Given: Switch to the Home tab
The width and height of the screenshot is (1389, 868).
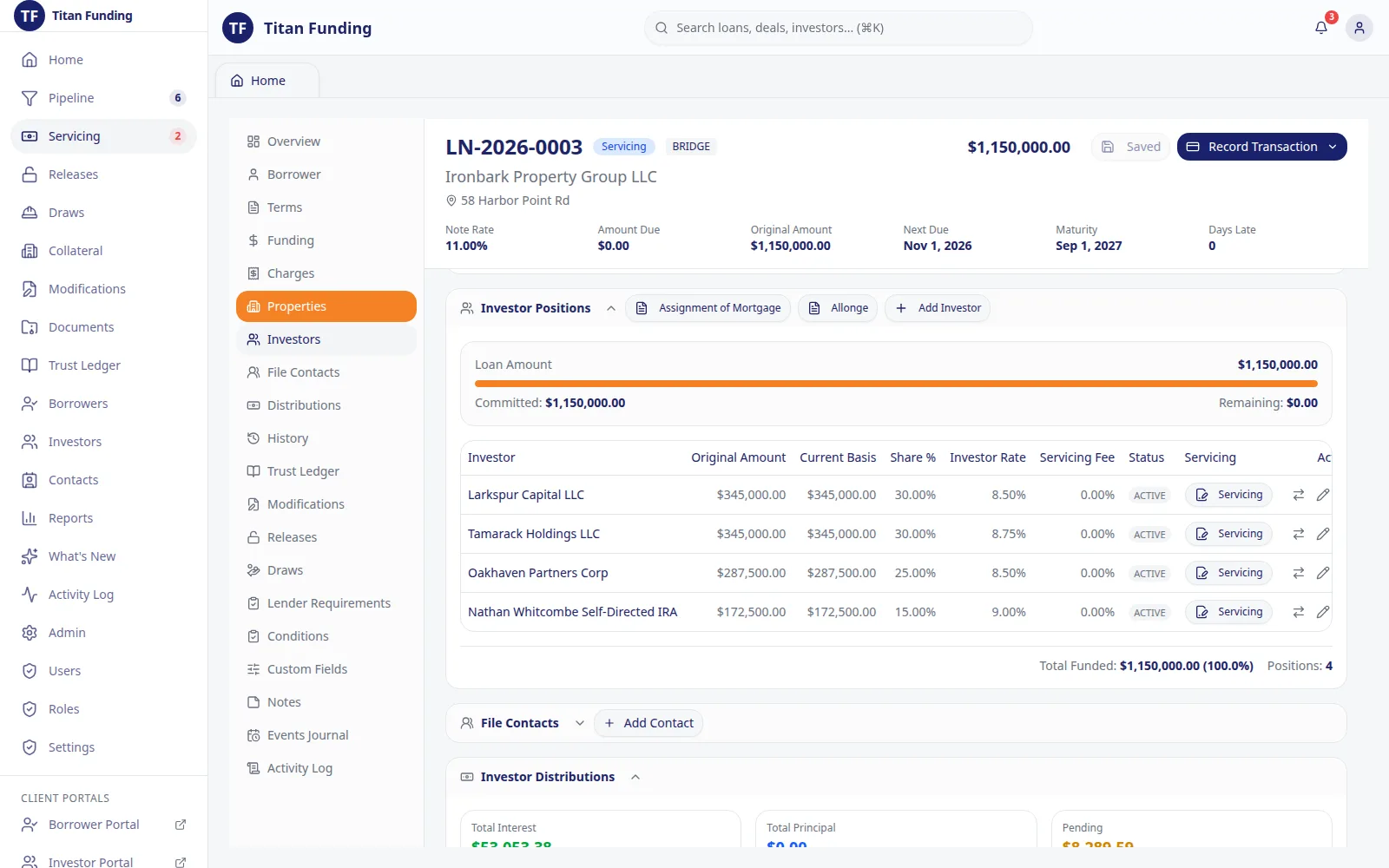Looking at the screenshot, I should pos(267,81).
